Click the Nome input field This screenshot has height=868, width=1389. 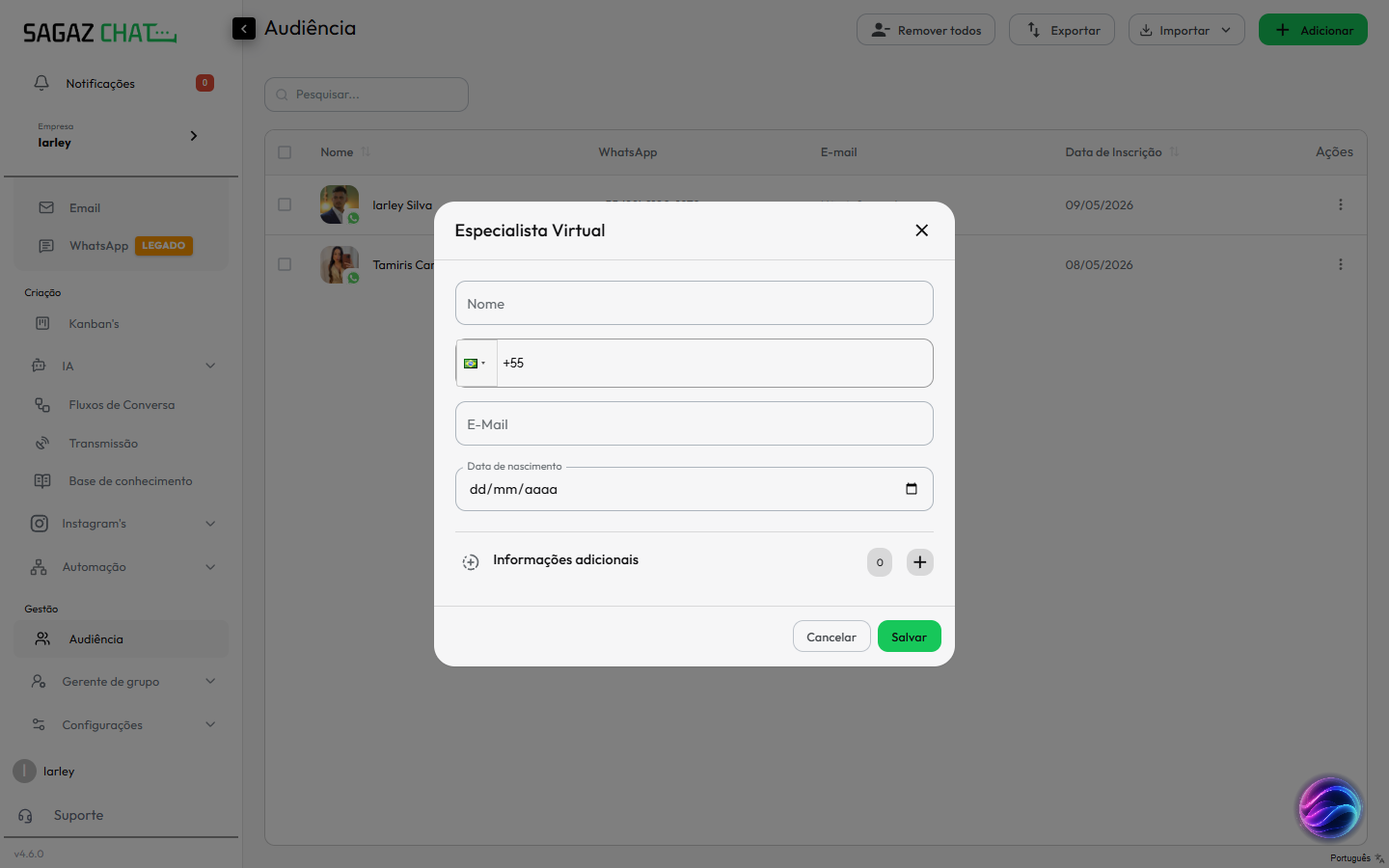pos(694,303)
